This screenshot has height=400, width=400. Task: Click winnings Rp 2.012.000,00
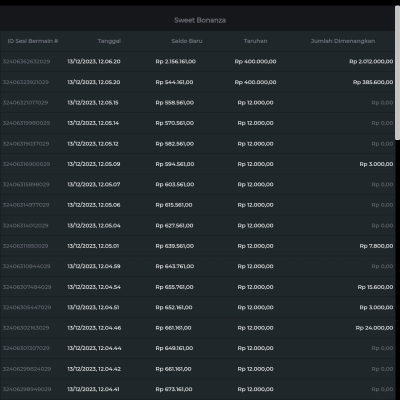pyautogui.click(x=371, y=62)
